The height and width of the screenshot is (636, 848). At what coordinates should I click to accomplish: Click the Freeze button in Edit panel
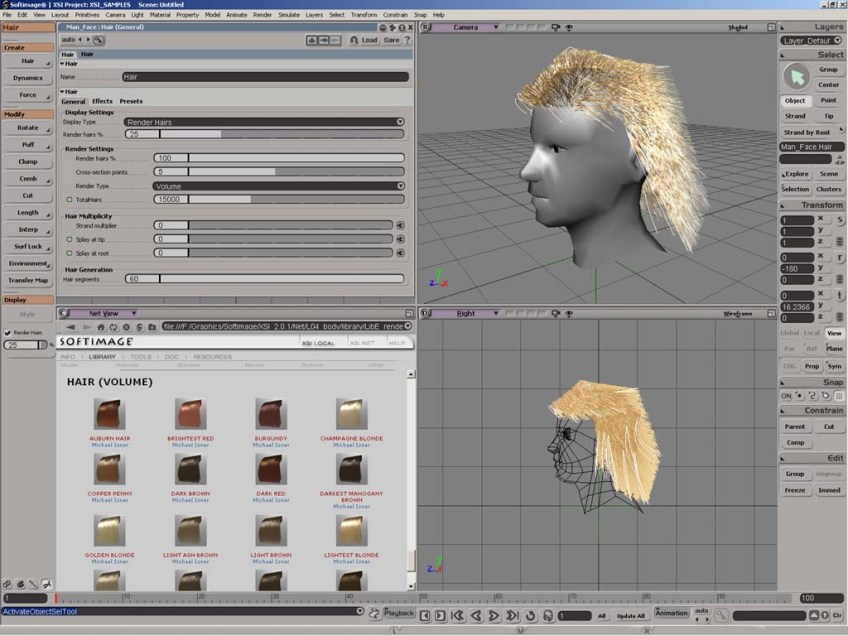pos(795,490)
